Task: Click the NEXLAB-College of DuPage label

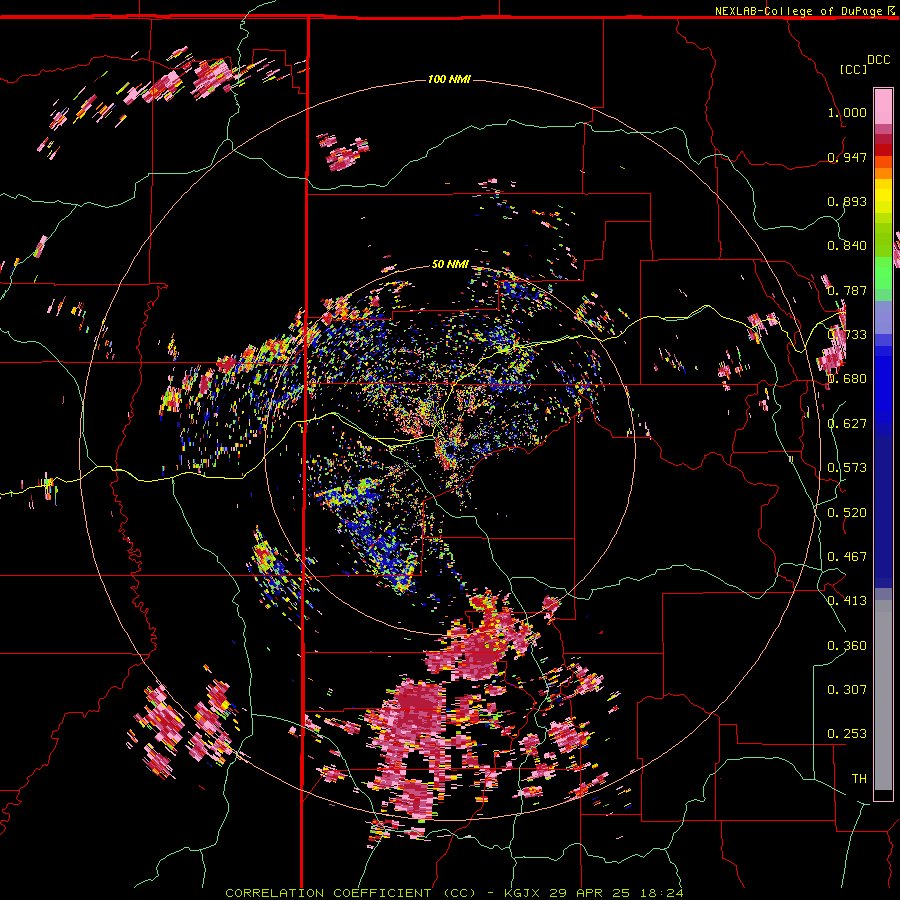Action: pyautogui.click(x=799, y=11)
